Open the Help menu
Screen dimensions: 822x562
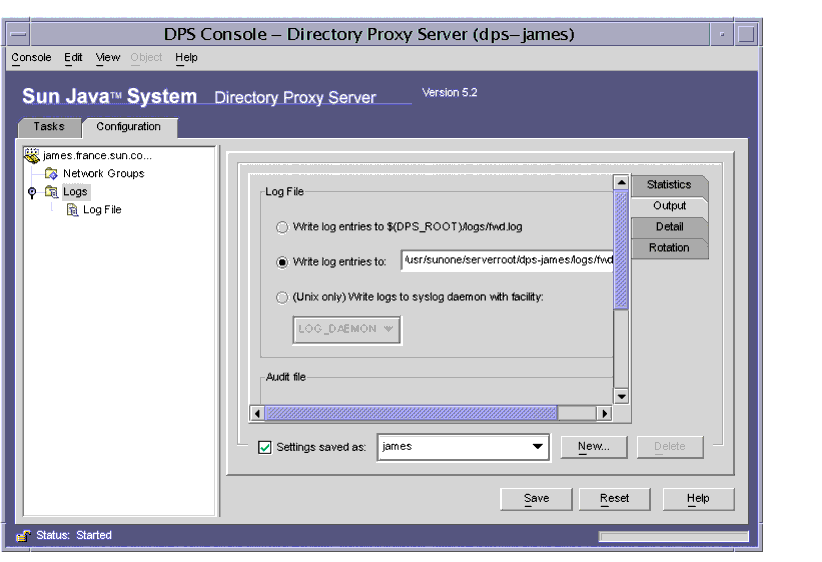(186, 58)
